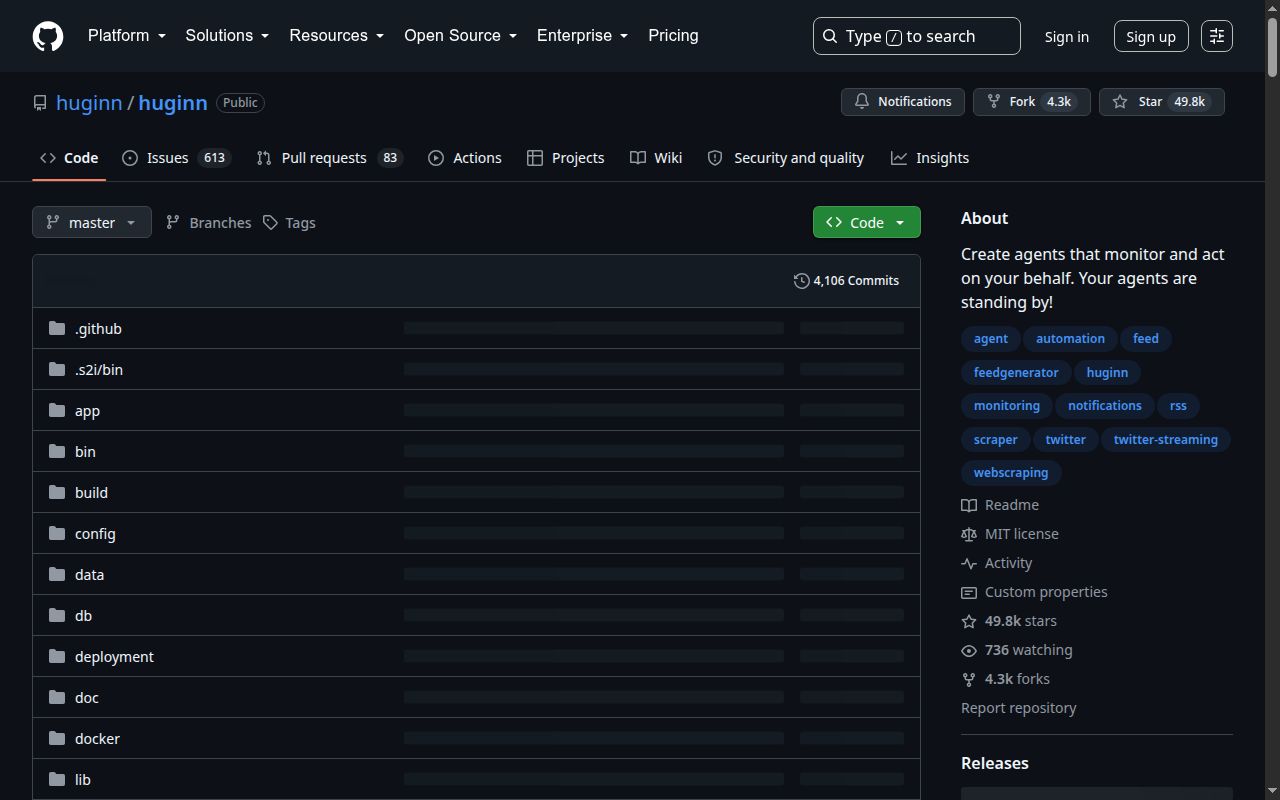Screen dimensions: 1280x800
Task: Click the Sign up button
Action: pos(1151,36)
